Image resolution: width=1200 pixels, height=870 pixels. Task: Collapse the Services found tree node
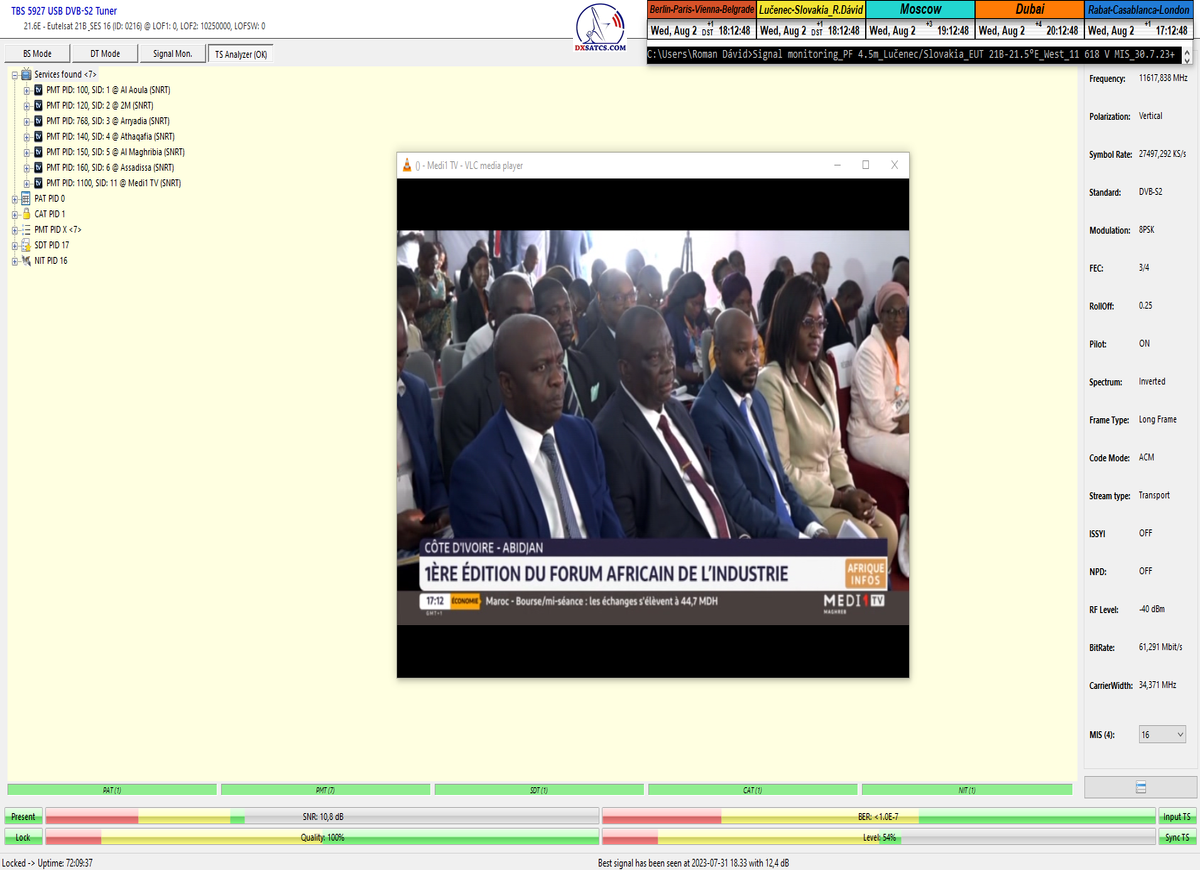click(x=14, y=74)
